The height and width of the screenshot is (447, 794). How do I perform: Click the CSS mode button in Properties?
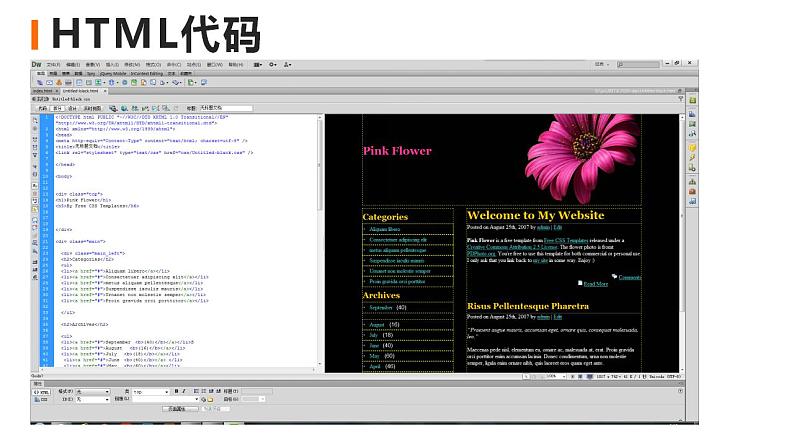43,399
